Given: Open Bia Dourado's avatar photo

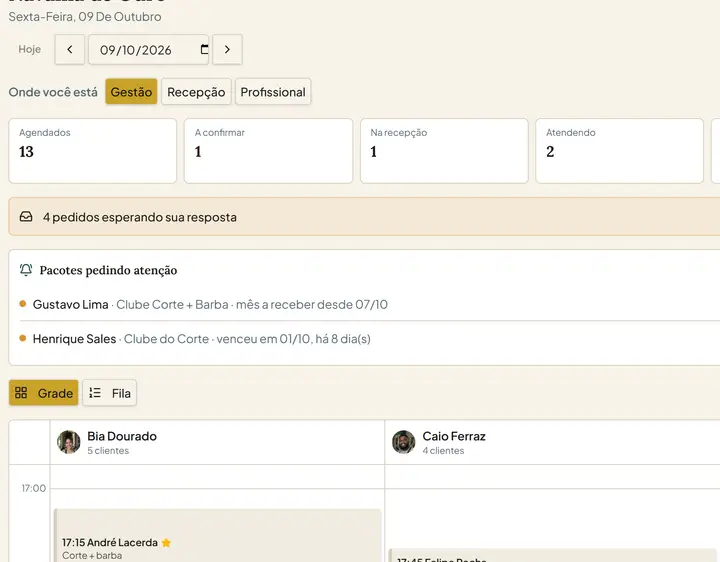Looking at the screenshot, I should [69, 442].
